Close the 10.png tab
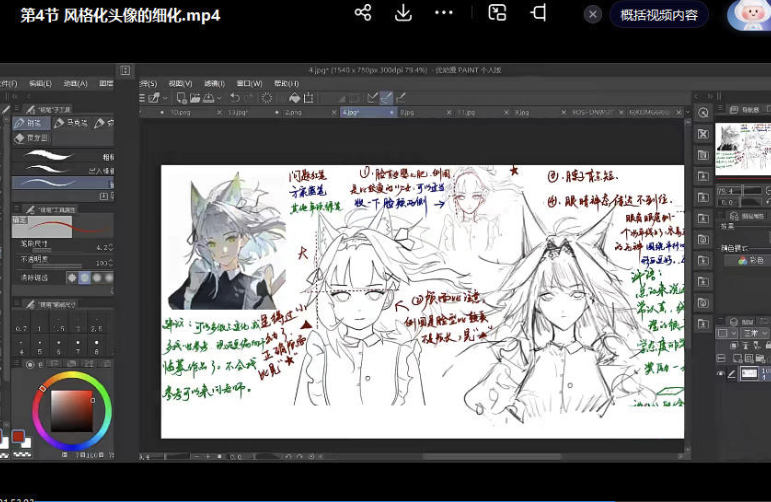The height and width of the screenshot is (502, 771). coord(219,113)
